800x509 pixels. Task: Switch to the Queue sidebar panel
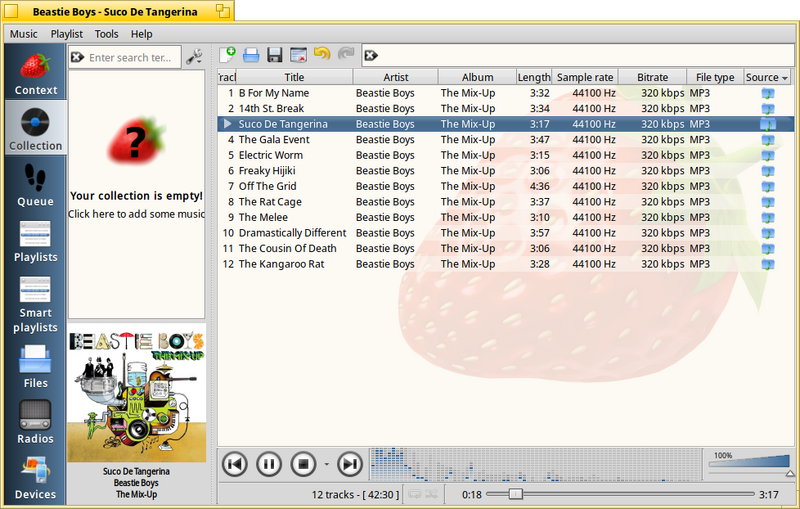[x=35, y=184]
